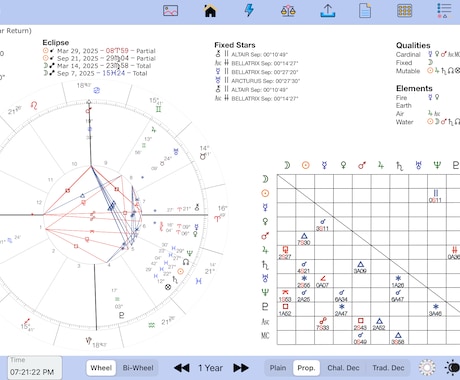Open the grid table view icon
Screen dimensions: 460x380
point(405,11)
